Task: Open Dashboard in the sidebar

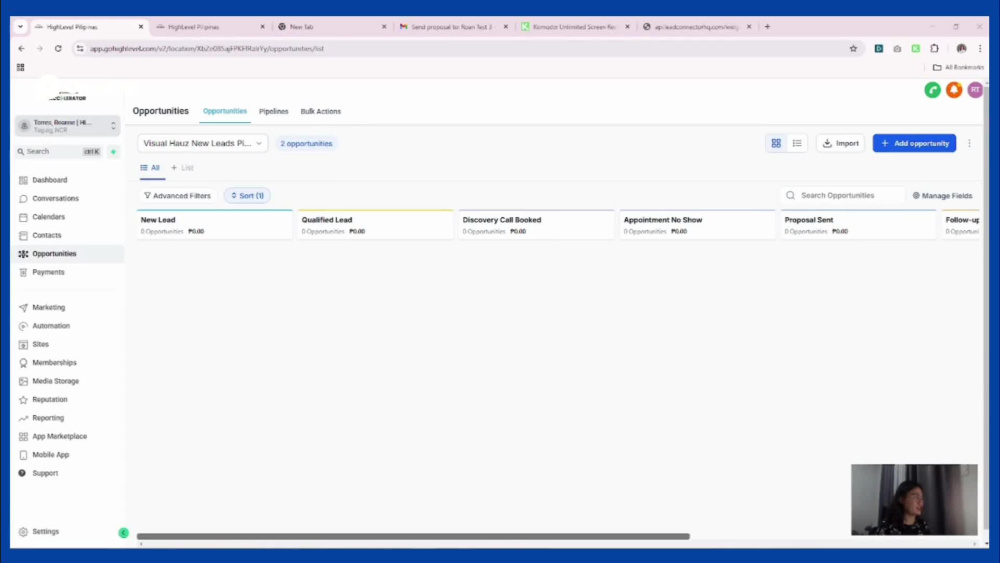Action: pos(49,180)
